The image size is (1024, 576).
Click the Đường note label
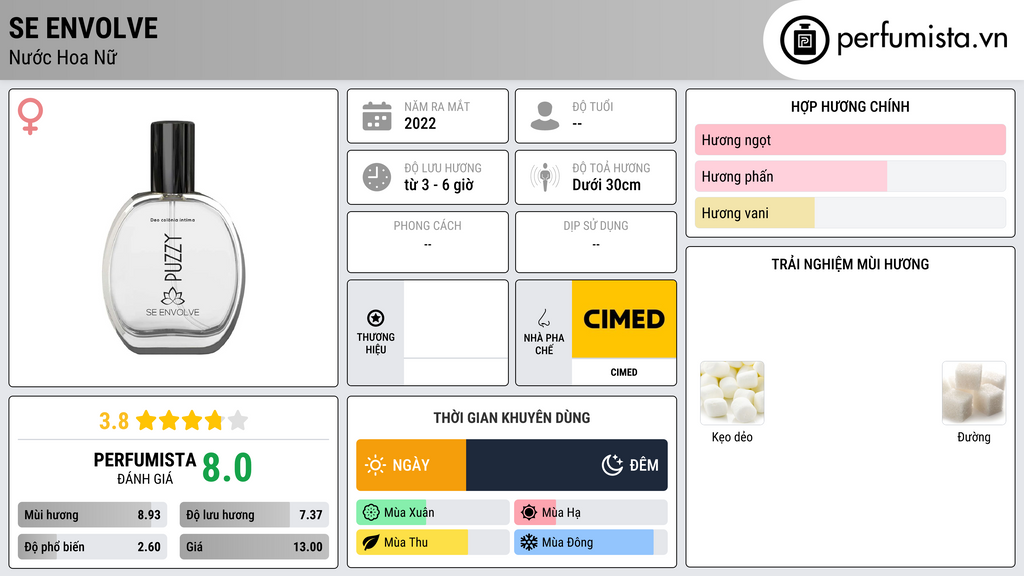974,438
